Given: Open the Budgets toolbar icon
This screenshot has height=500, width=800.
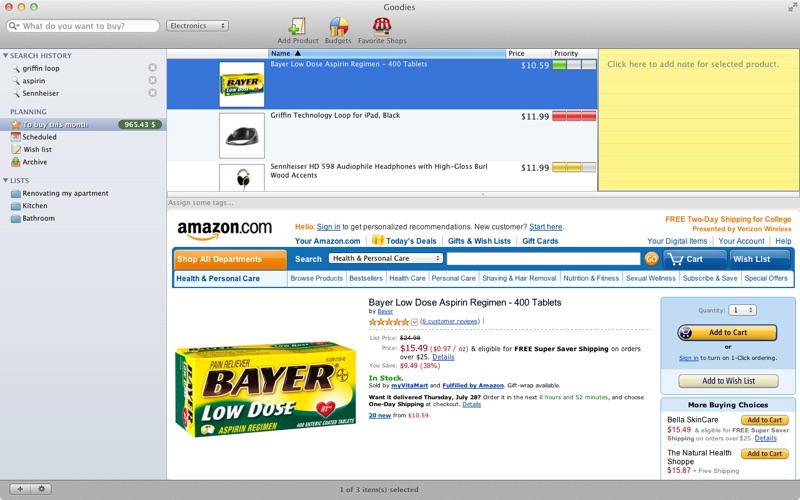Looking at the screenshot, I should pos(338,31).
